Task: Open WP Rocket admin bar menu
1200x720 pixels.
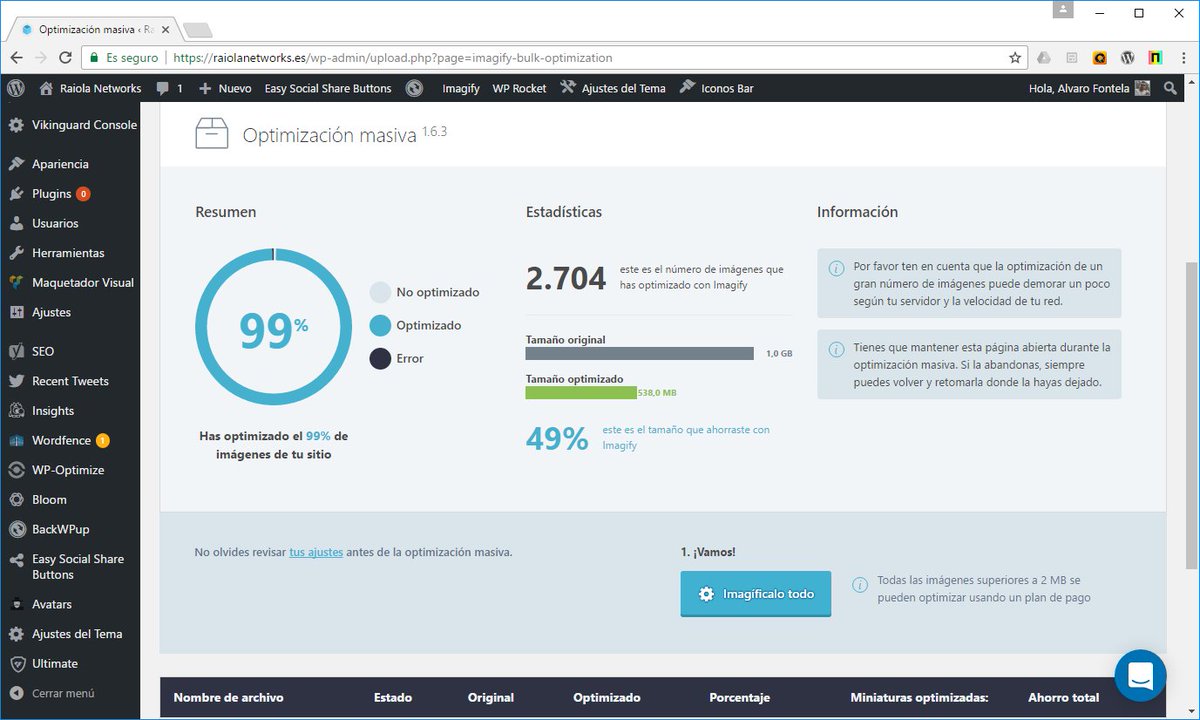Action: click(519, 88)
